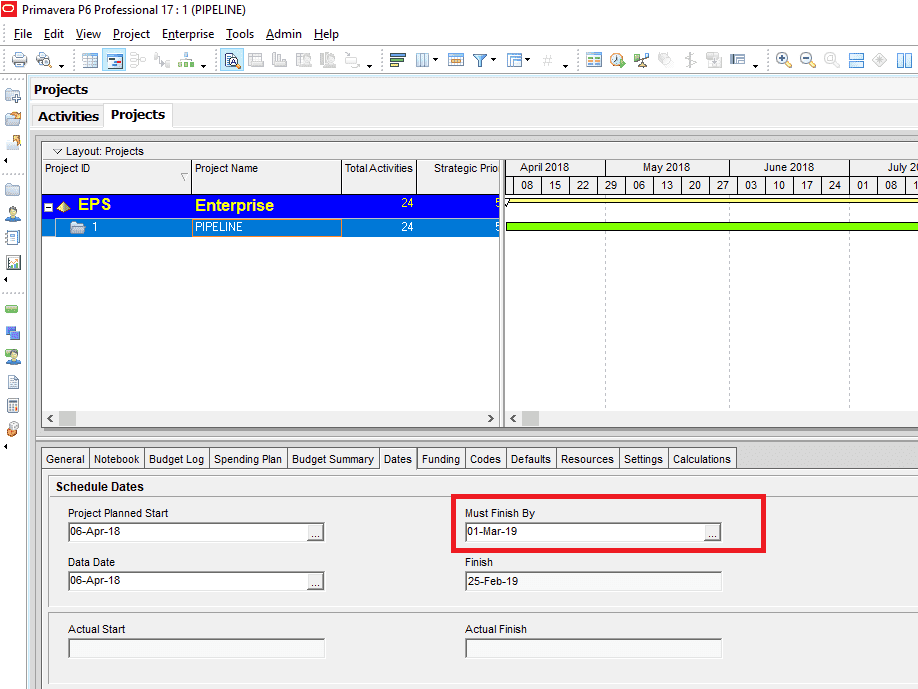Open the Tracking chart icon in sidebar

pos(13,262)
